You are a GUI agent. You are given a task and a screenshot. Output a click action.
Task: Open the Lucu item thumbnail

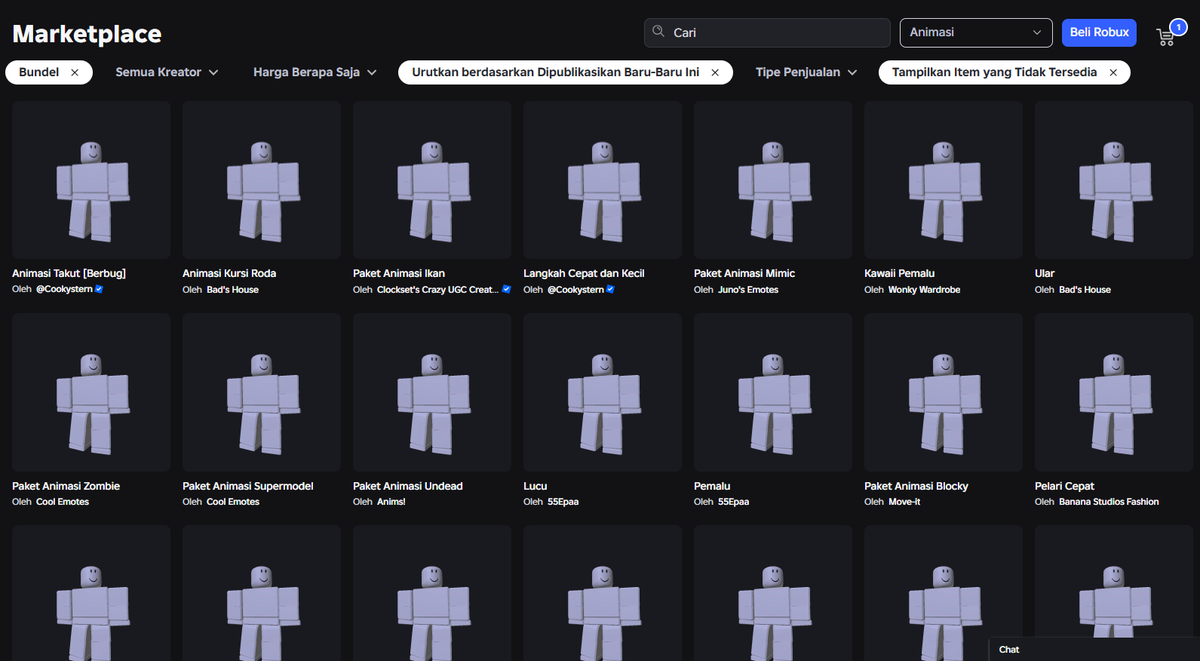(603, 393)
